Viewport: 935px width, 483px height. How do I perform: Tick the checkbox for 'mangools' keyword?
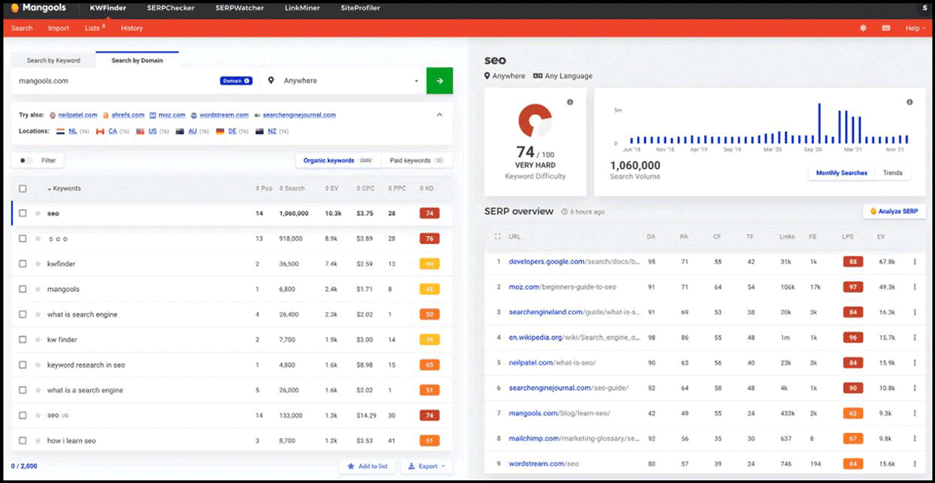(x=22, y=290)
